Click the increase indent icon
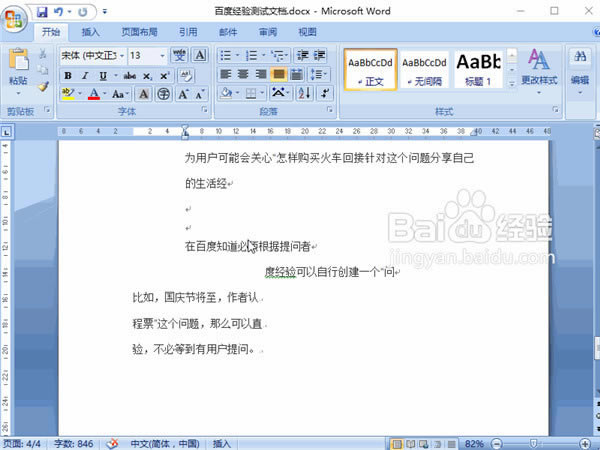600x450 pixels. tap(320, 56)
